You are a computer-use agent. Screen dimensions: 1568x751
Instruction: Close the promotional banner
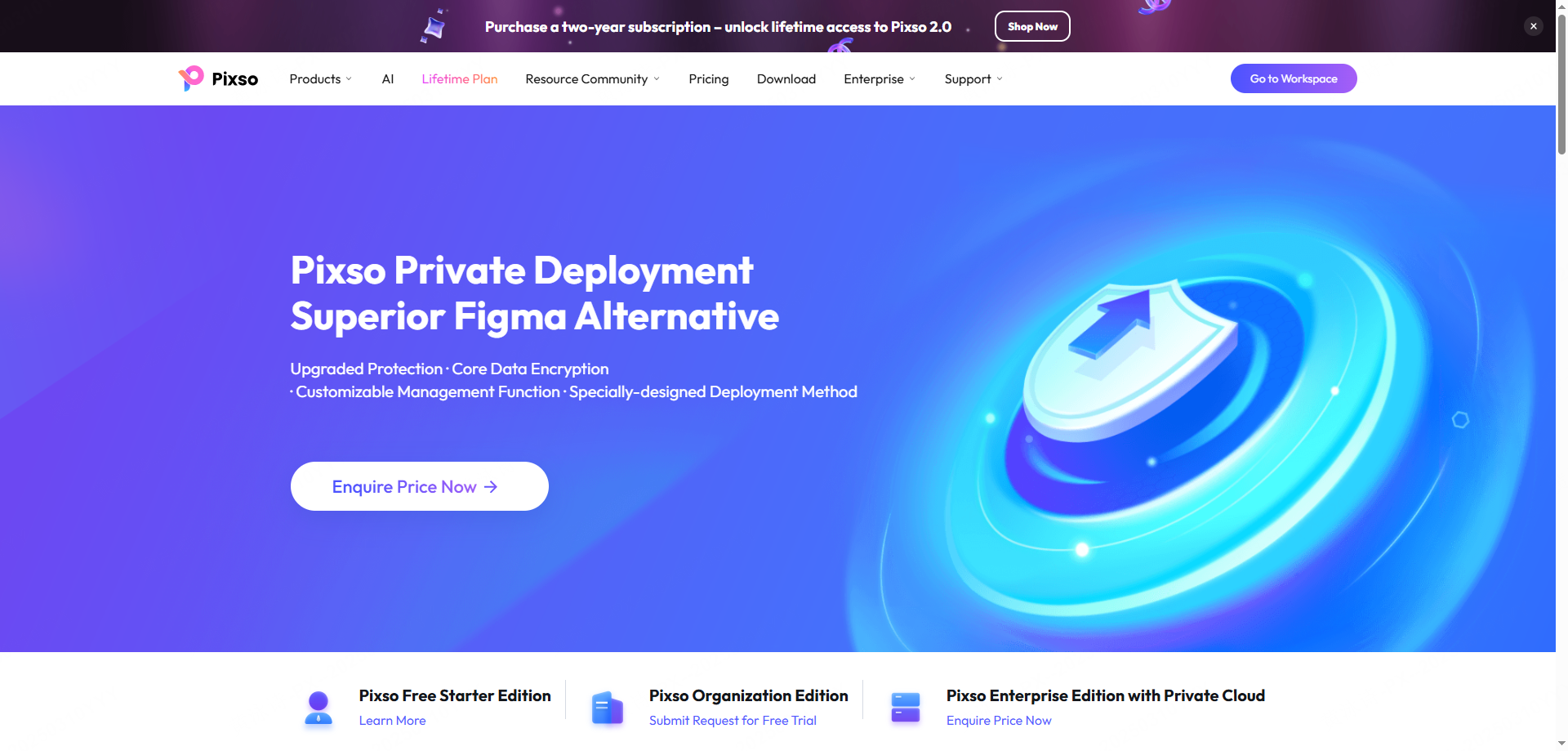[1534, 26]
